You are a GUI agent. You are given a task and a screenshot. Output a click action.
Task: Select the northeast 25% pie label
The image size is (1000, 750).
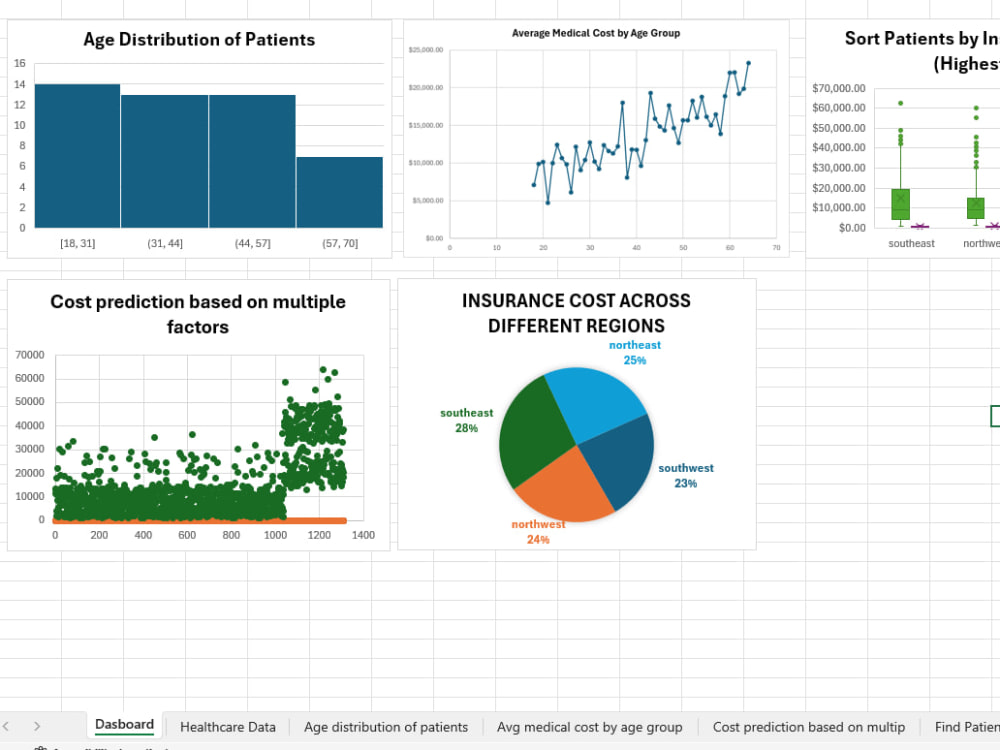pyautogui.click(x=635, y=352)
